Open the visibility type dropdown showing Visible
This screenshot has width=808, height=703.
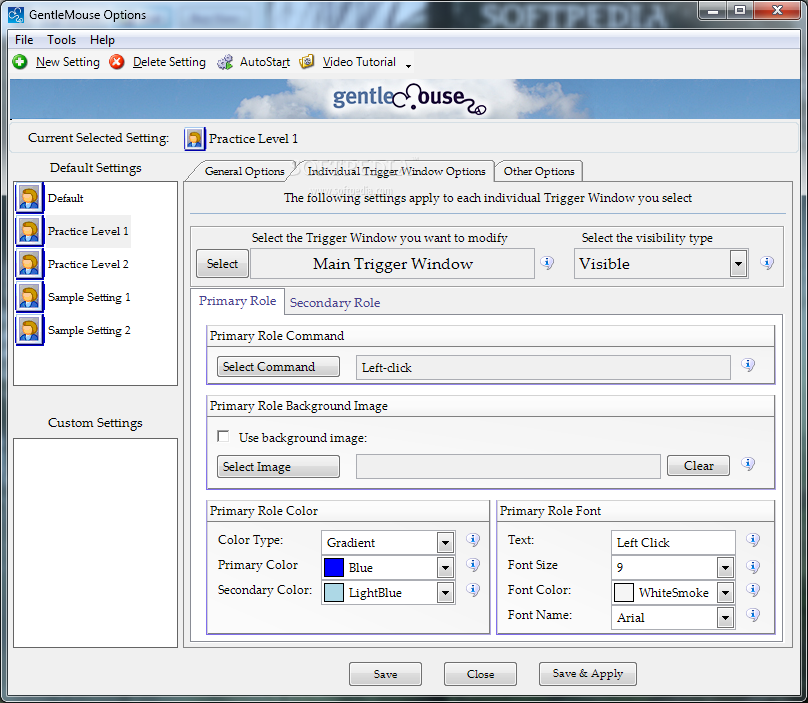tap(738, 264)
